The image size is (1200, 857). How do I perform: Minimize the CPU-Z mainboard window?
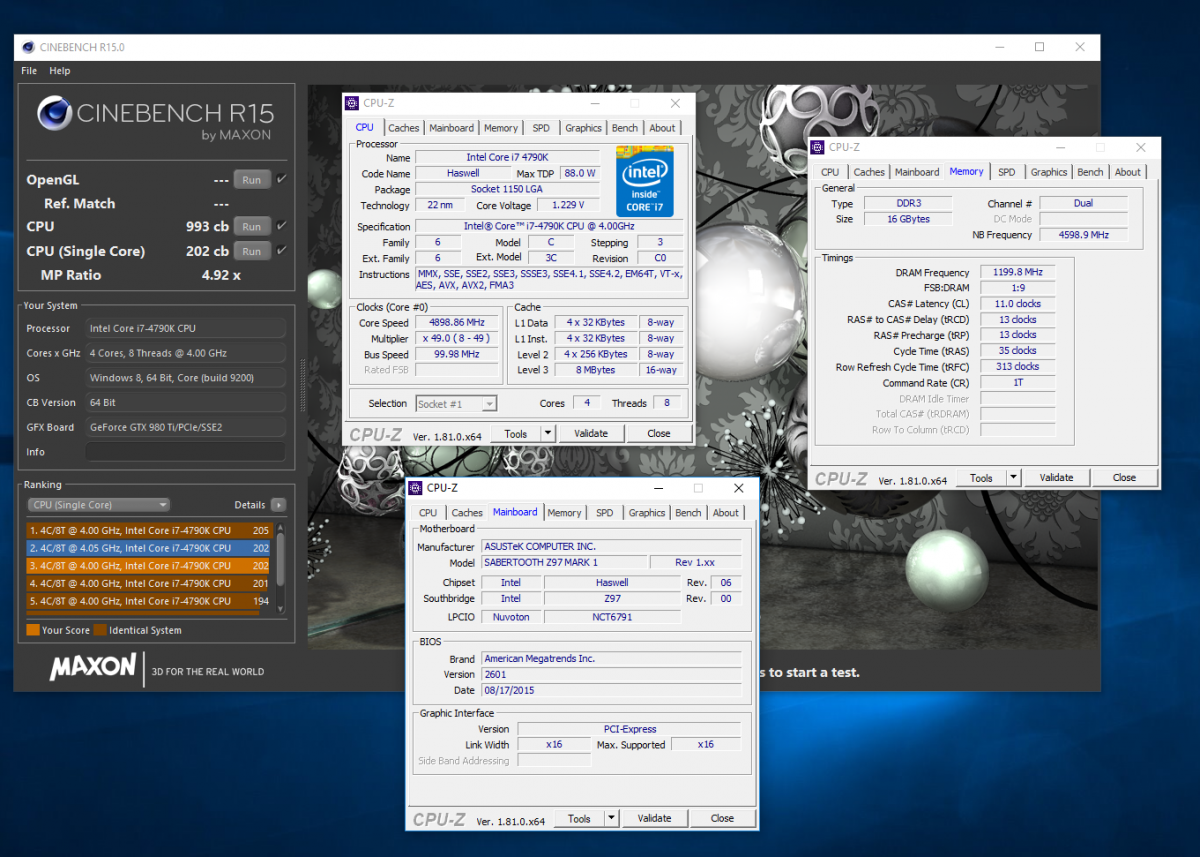point(658,488)
